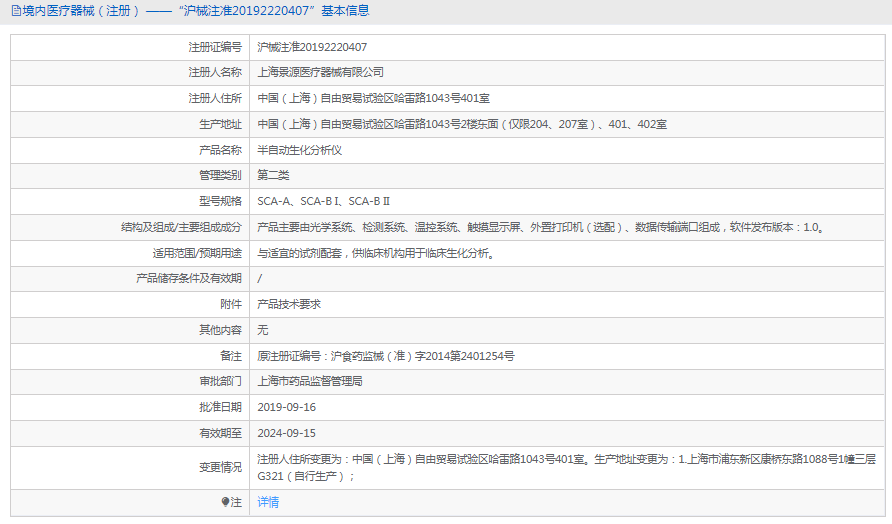Click the management category value 第二类
The width and height of the screenshot is (892, 524).
(273, 175)
